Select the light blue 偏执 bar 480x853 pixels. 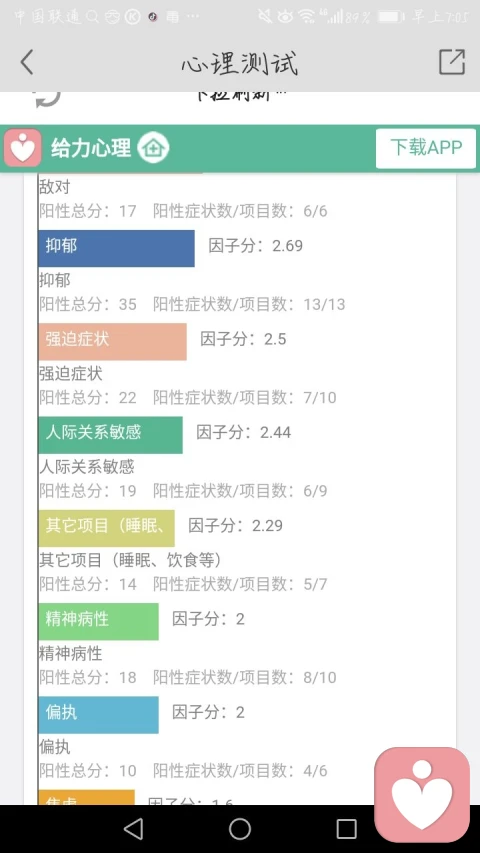pos(99,715)
